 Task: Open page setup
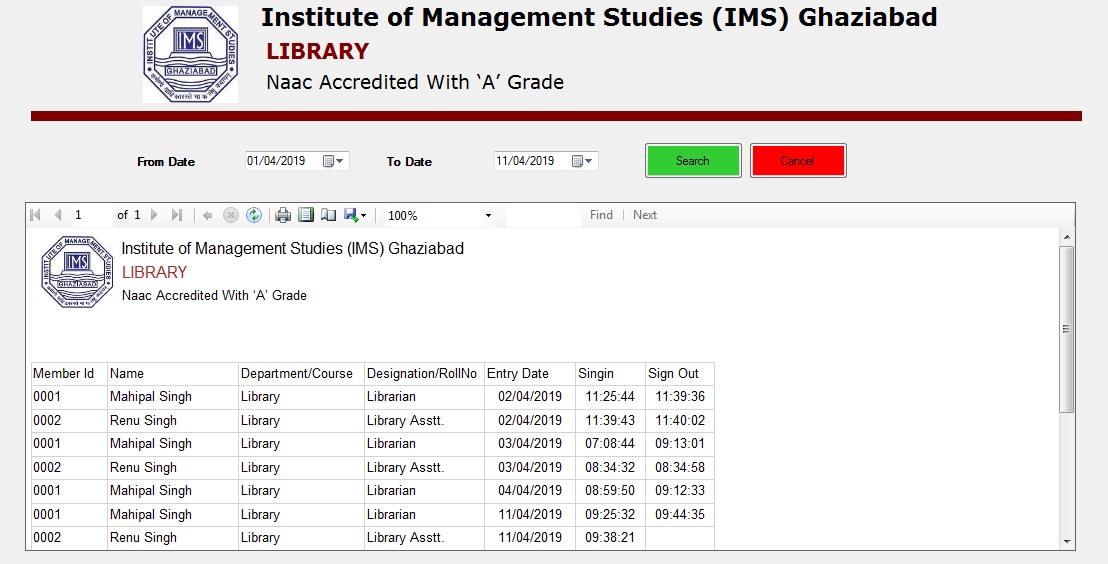pos(329,215)
